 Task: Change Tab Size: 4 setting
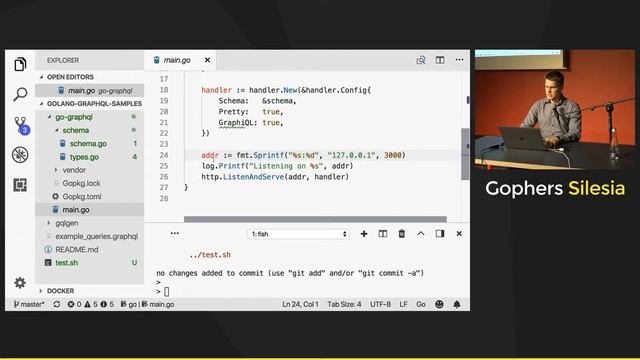pos(344,304)
